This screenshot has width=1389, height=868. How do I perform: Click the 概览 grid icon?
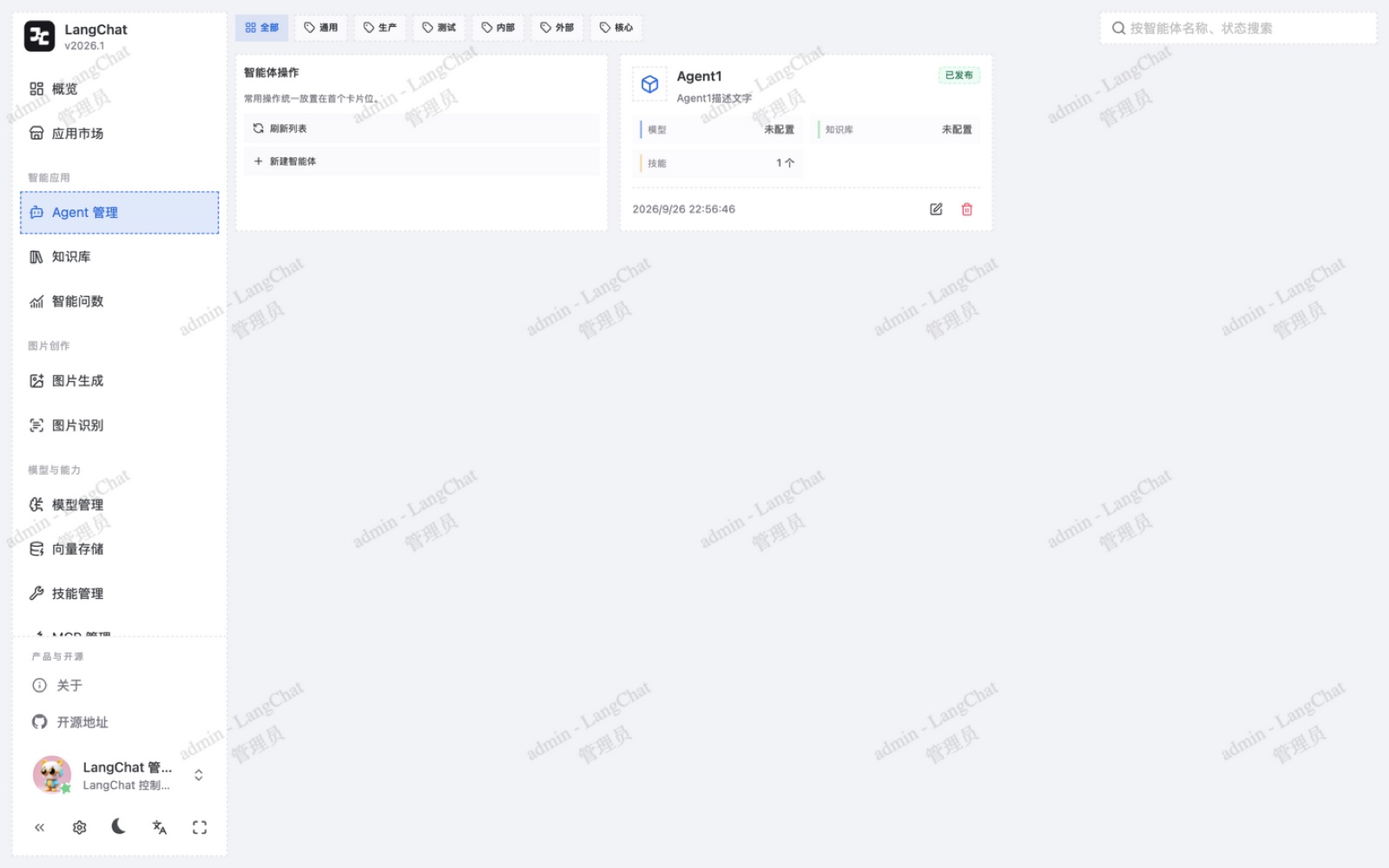[36, 89]
